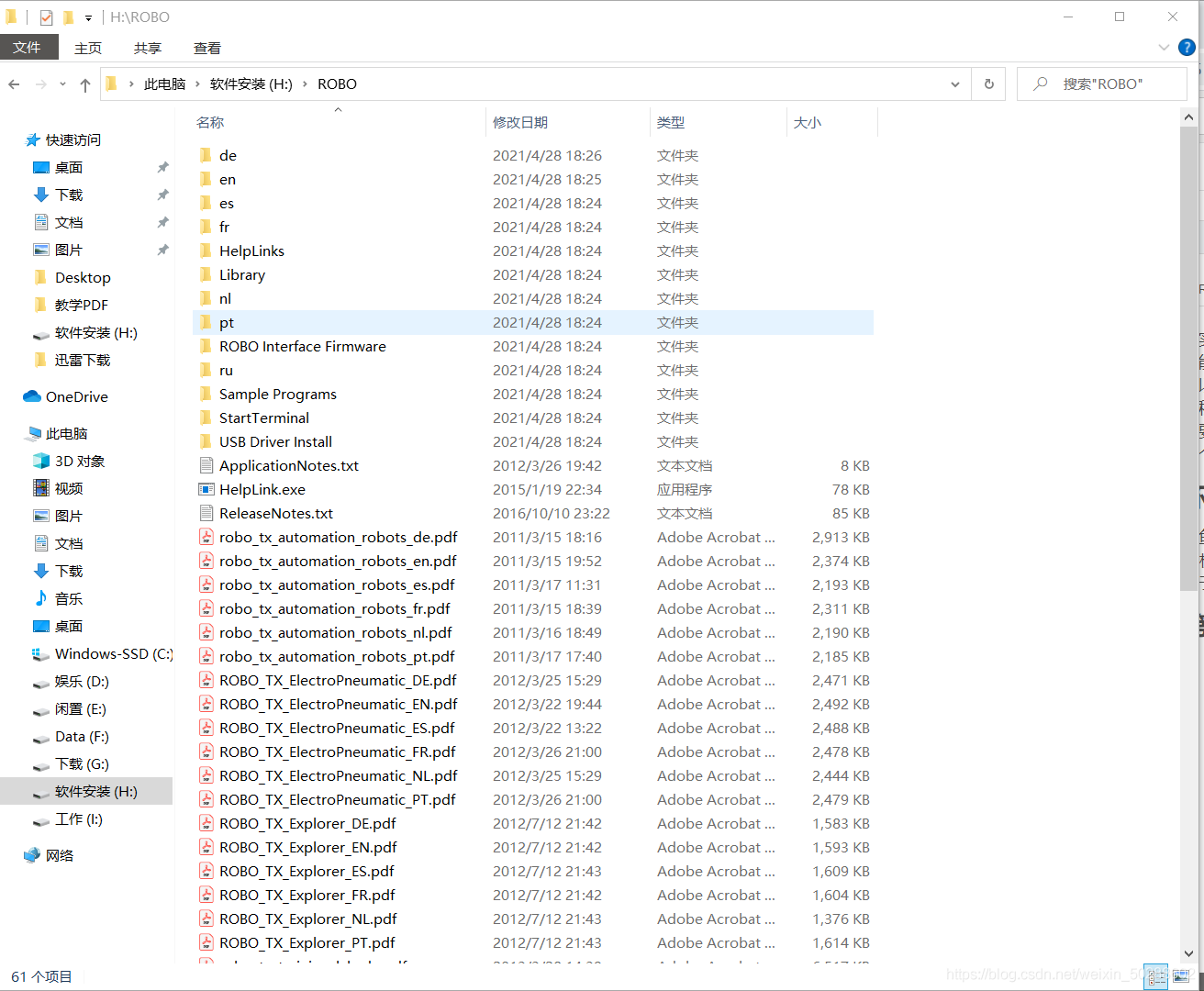Select 迅雷下载 folder in navigation pane
The width and height of the screenshot is (1204, 991).
pos(82,361)
